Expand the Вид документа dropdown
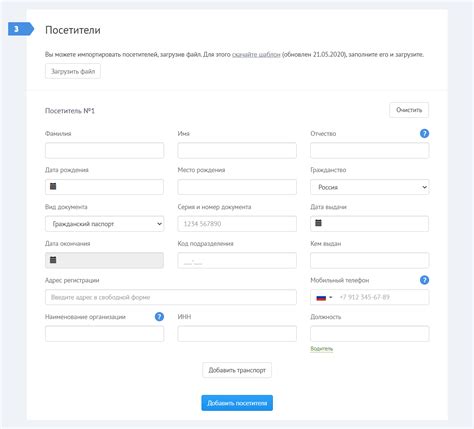 (x=104, y=224)
